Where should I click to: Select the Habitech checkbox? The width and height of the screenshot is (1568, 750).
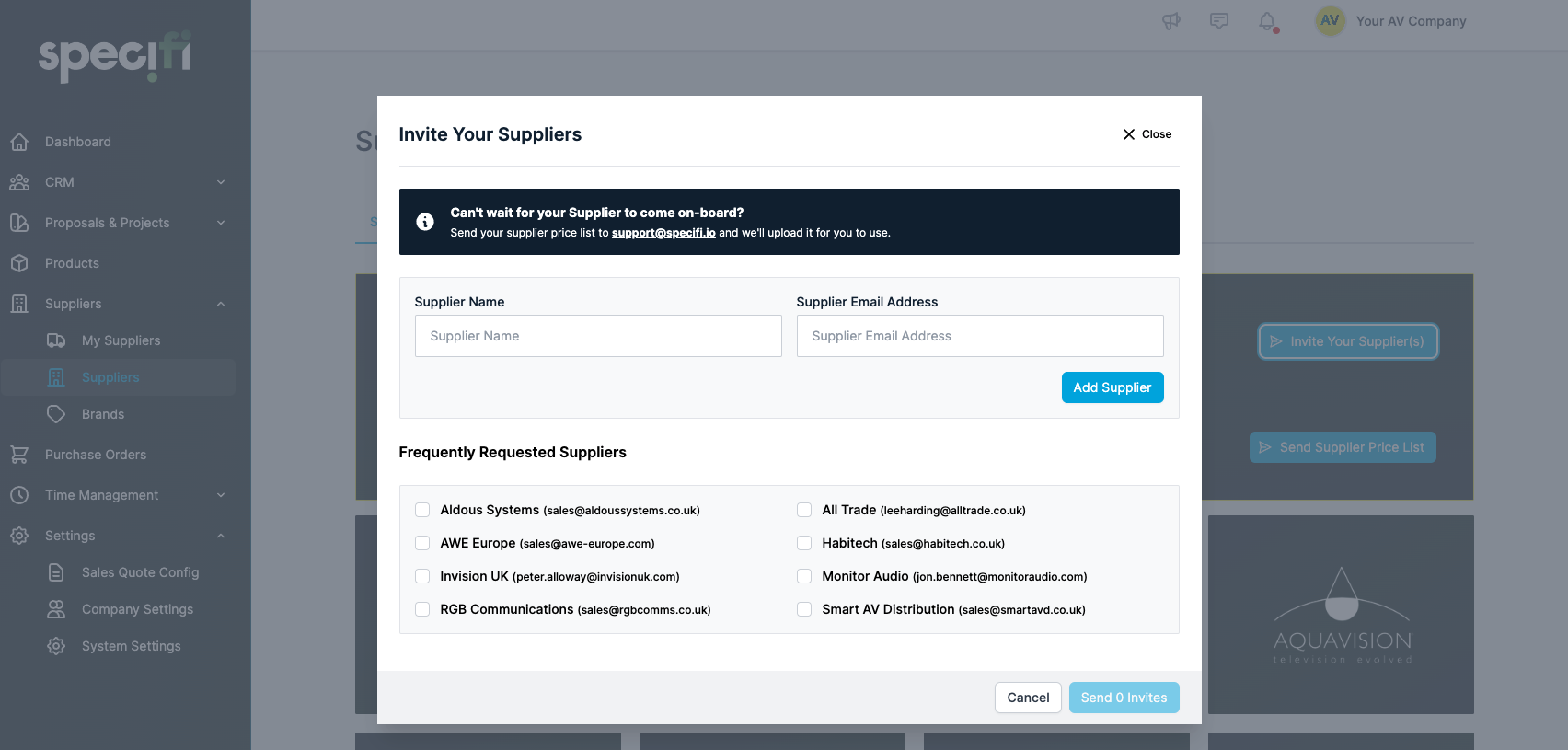[x=804, y=543]
